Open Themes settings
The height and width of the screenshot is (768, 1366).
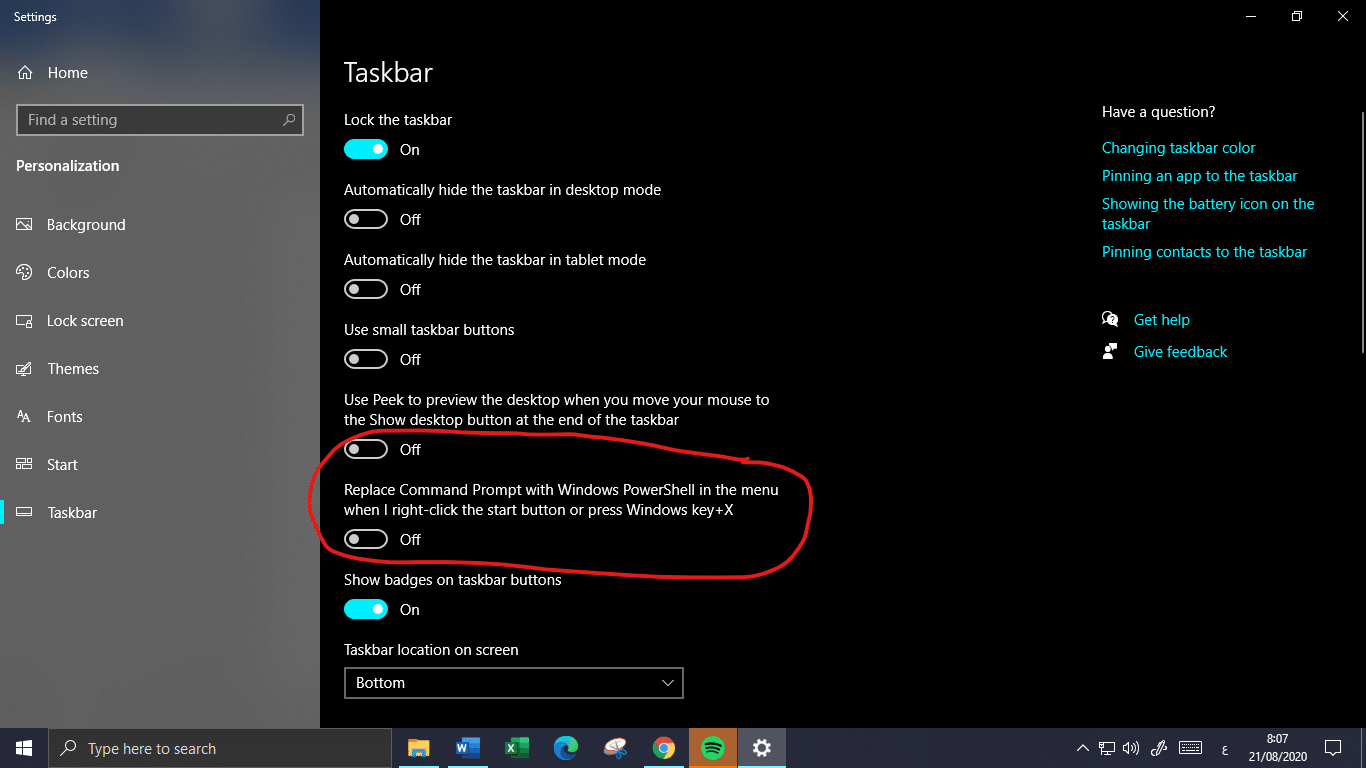tap(57, 369)
